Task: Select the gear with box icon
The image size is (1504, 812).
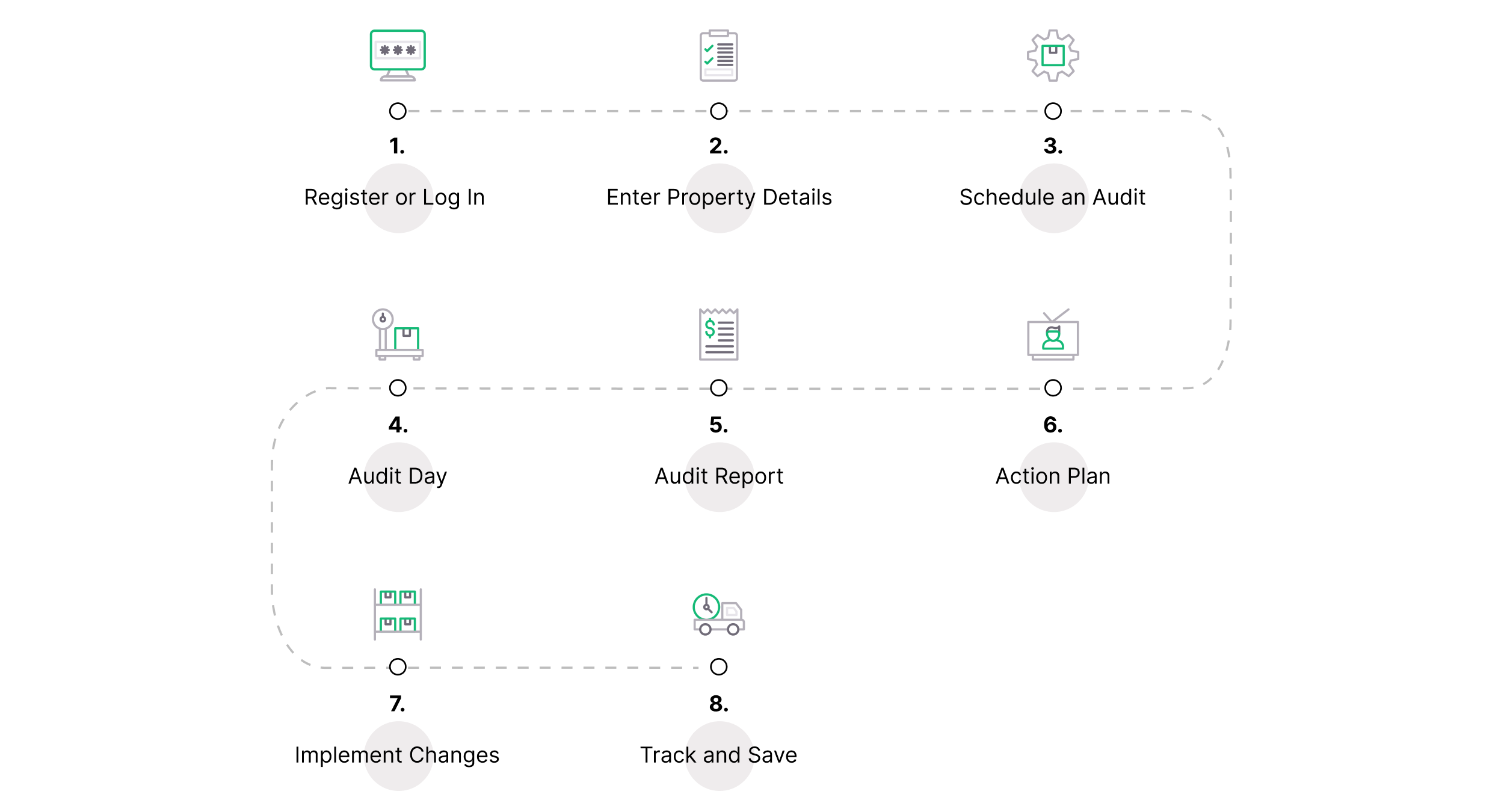Action: (1053, 55)
